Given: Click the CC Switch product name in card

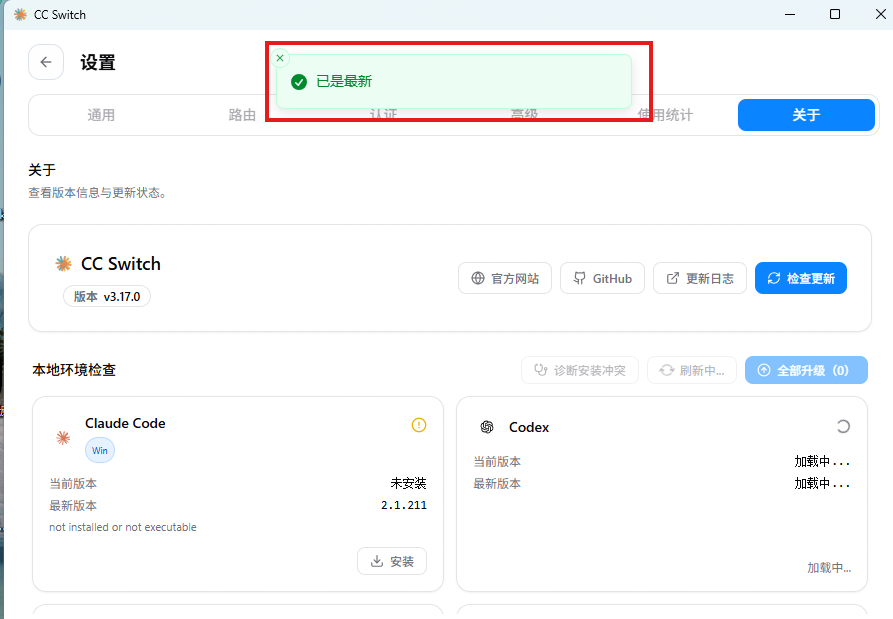Looking at the screenshot, I should click(121, 264).
